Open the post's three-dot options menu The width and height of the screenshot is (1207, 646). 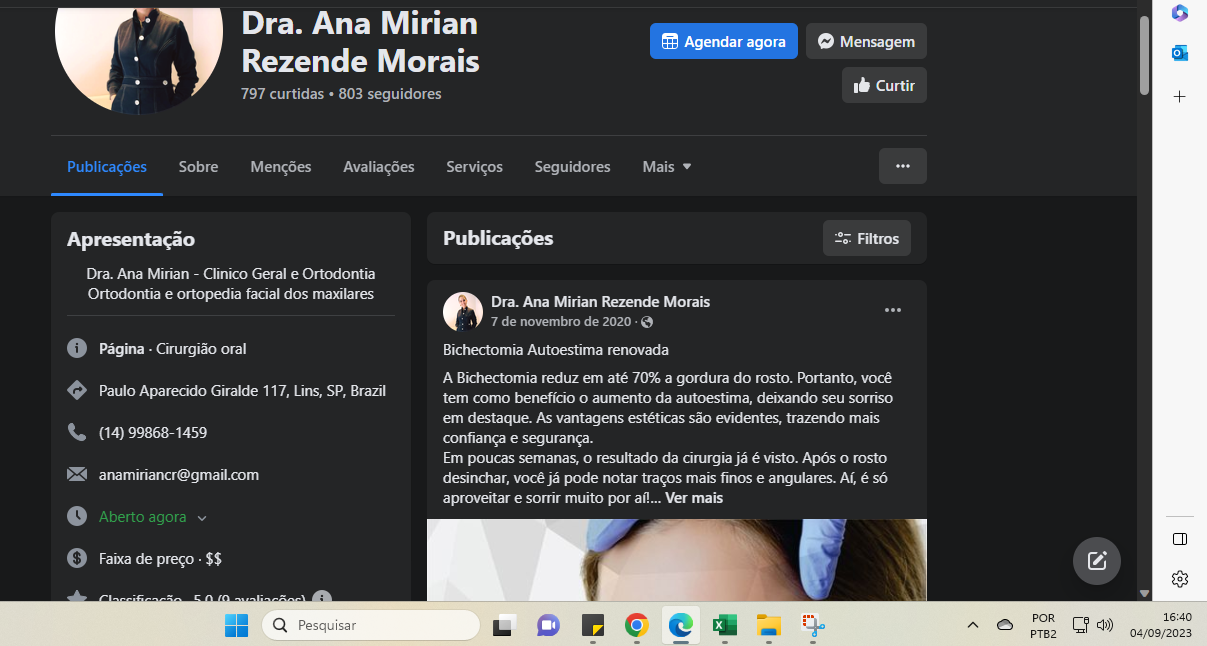pyautogui.click(x=892, y=310)
